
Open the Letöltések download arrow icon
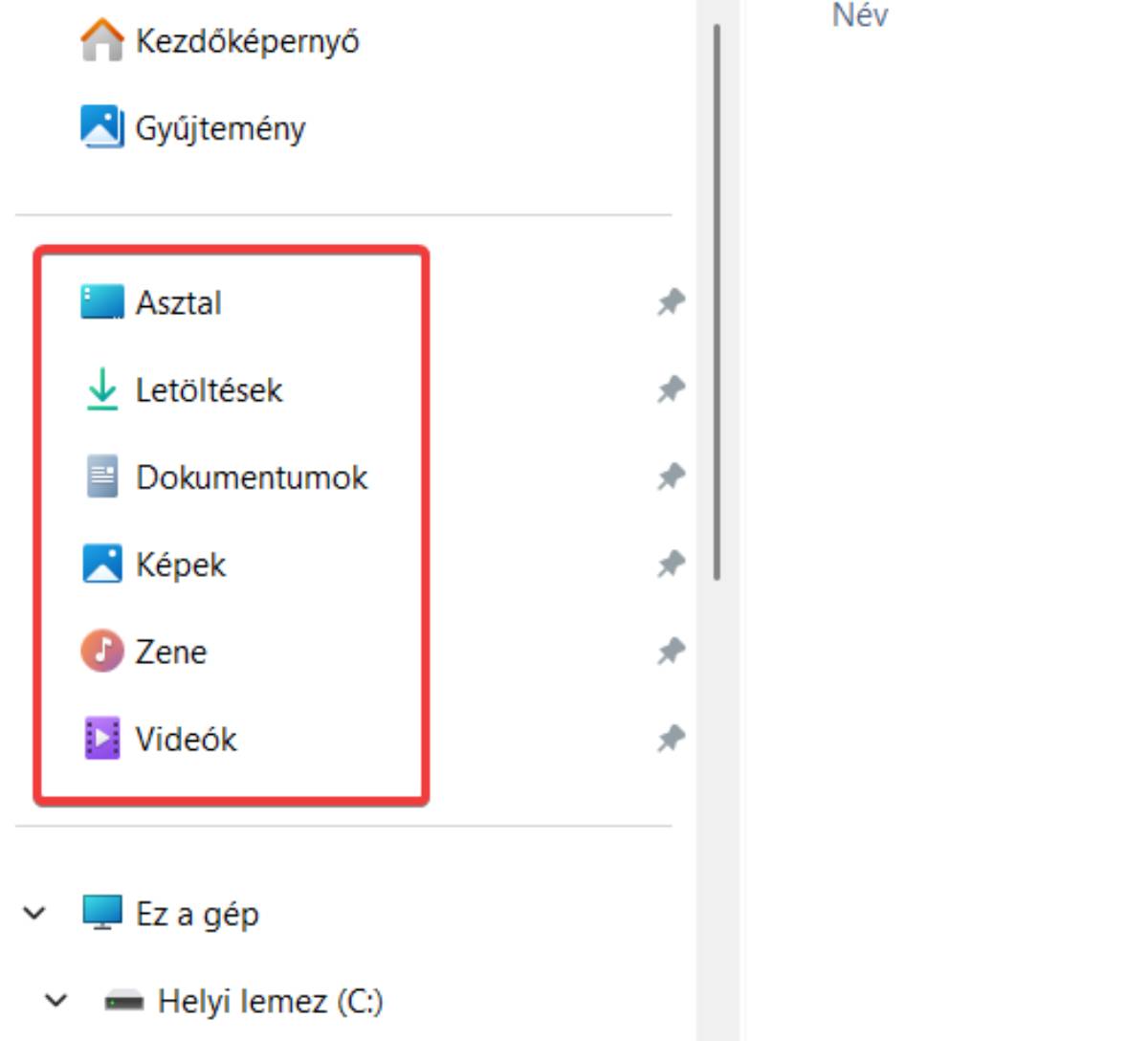101,390
